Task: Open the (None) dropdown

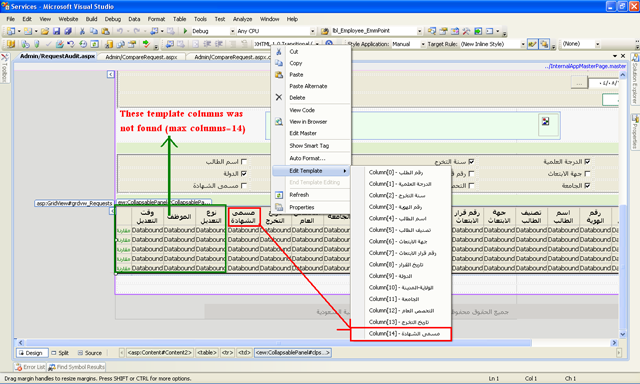Action: click(597, 44)
